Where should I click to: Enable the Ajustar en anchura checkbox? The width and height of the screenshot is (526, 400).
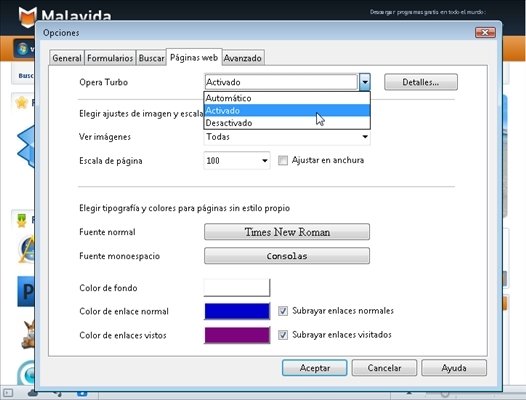283,160
